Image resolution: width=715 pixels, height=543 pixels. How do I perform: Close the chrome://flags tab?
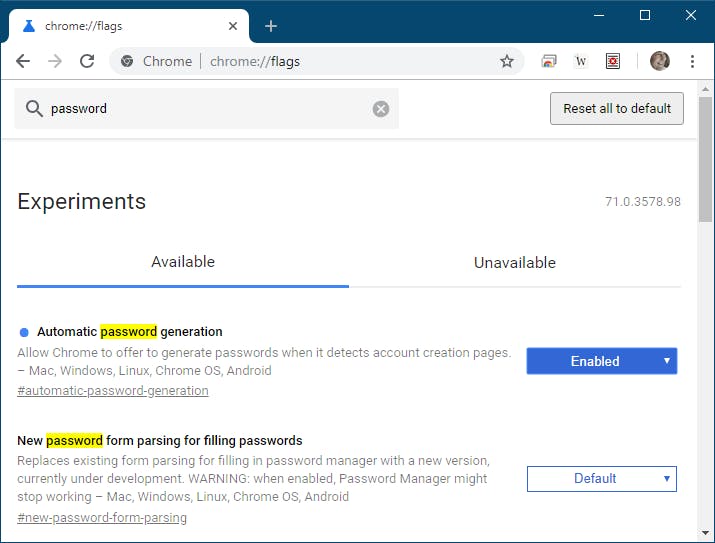coord(234,26)
